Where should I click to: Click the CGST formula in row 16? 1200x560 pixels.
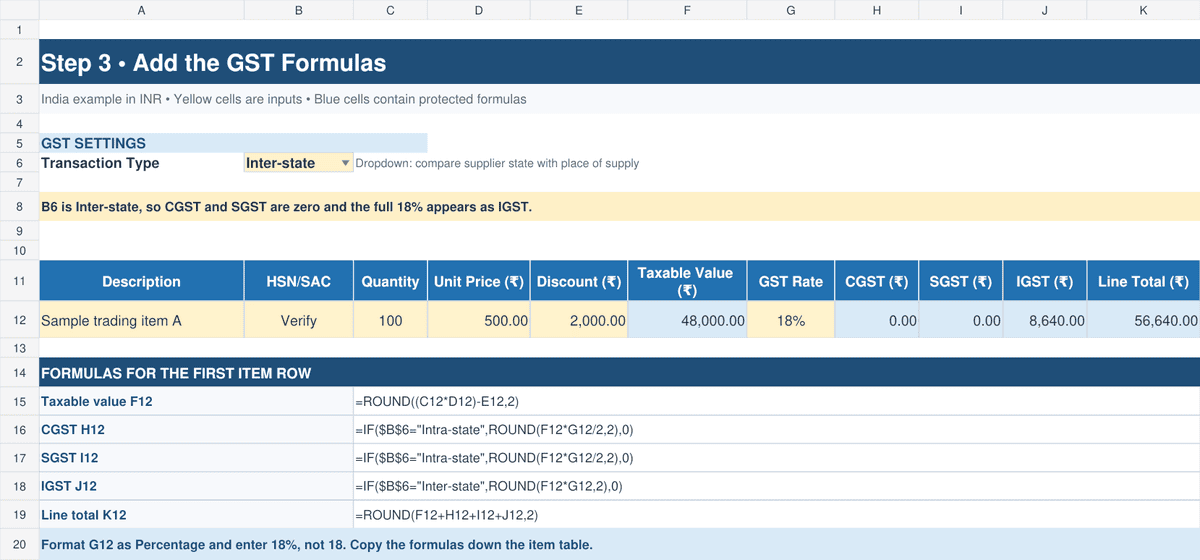[494, 430]
